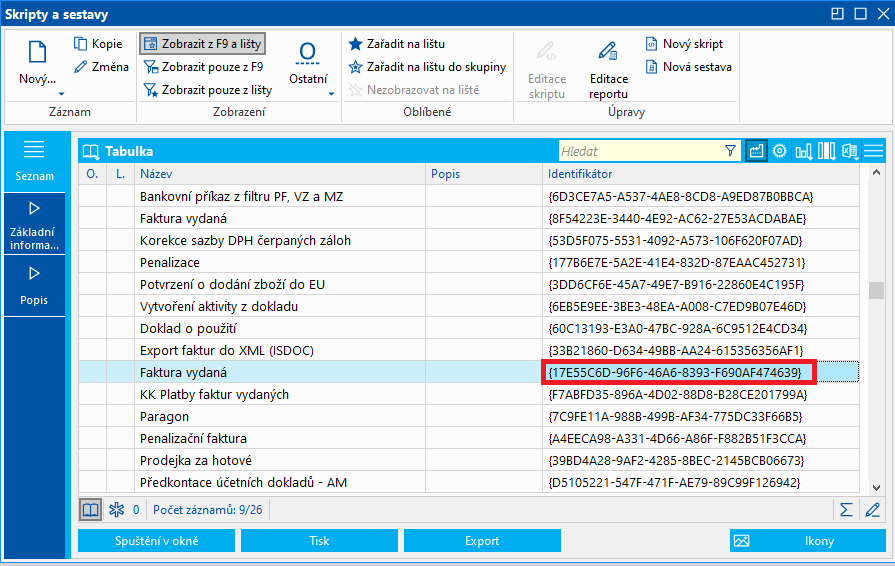
Task: Click the Nový record icon
Action: coord(38,52)
